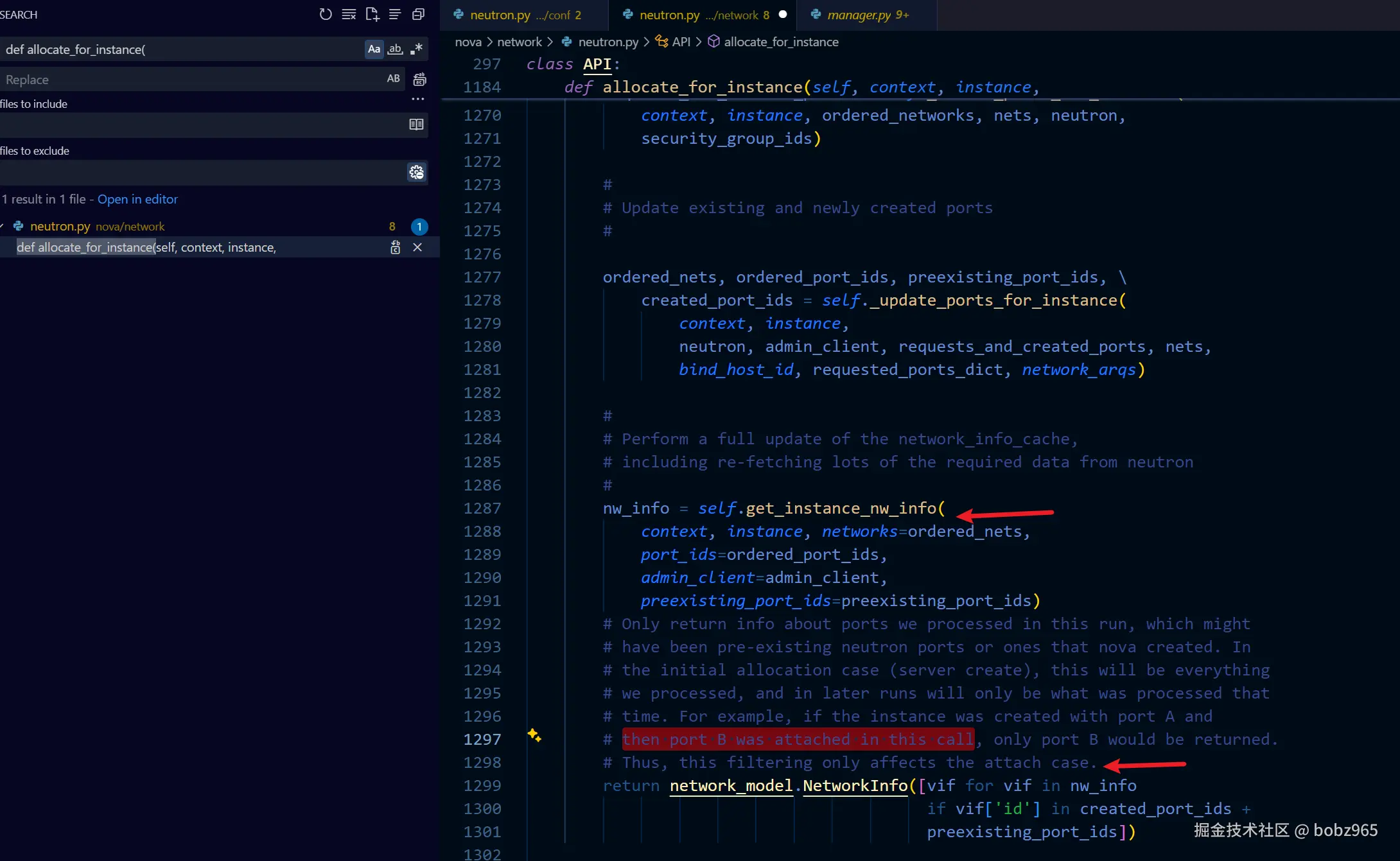Viewport: 1400px width, 861px height.
Task: Switch to neutron.py .../network tab
Action: coord(703,15)
